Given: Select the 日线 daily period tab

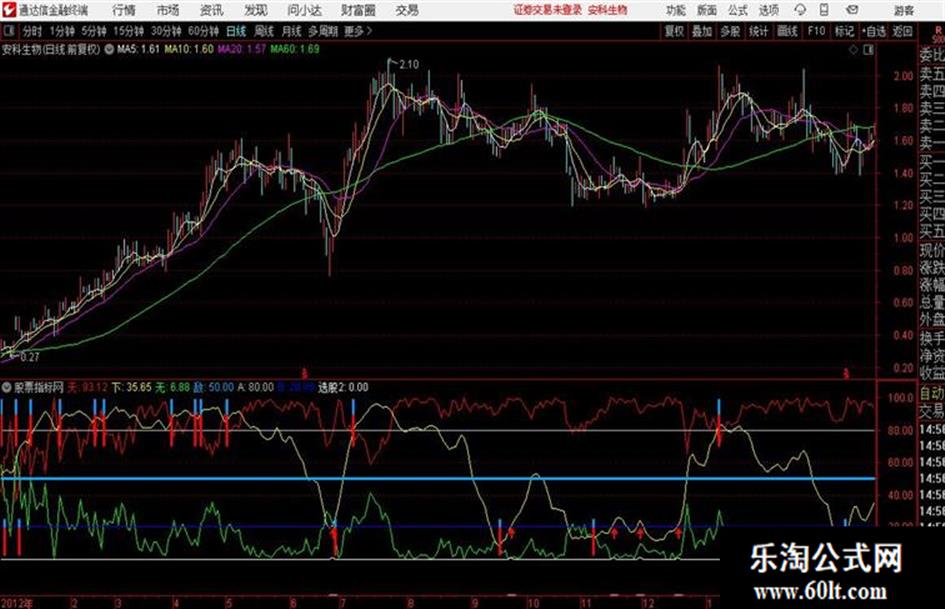Looking at the screenshot, I should (x=236, y=31).
